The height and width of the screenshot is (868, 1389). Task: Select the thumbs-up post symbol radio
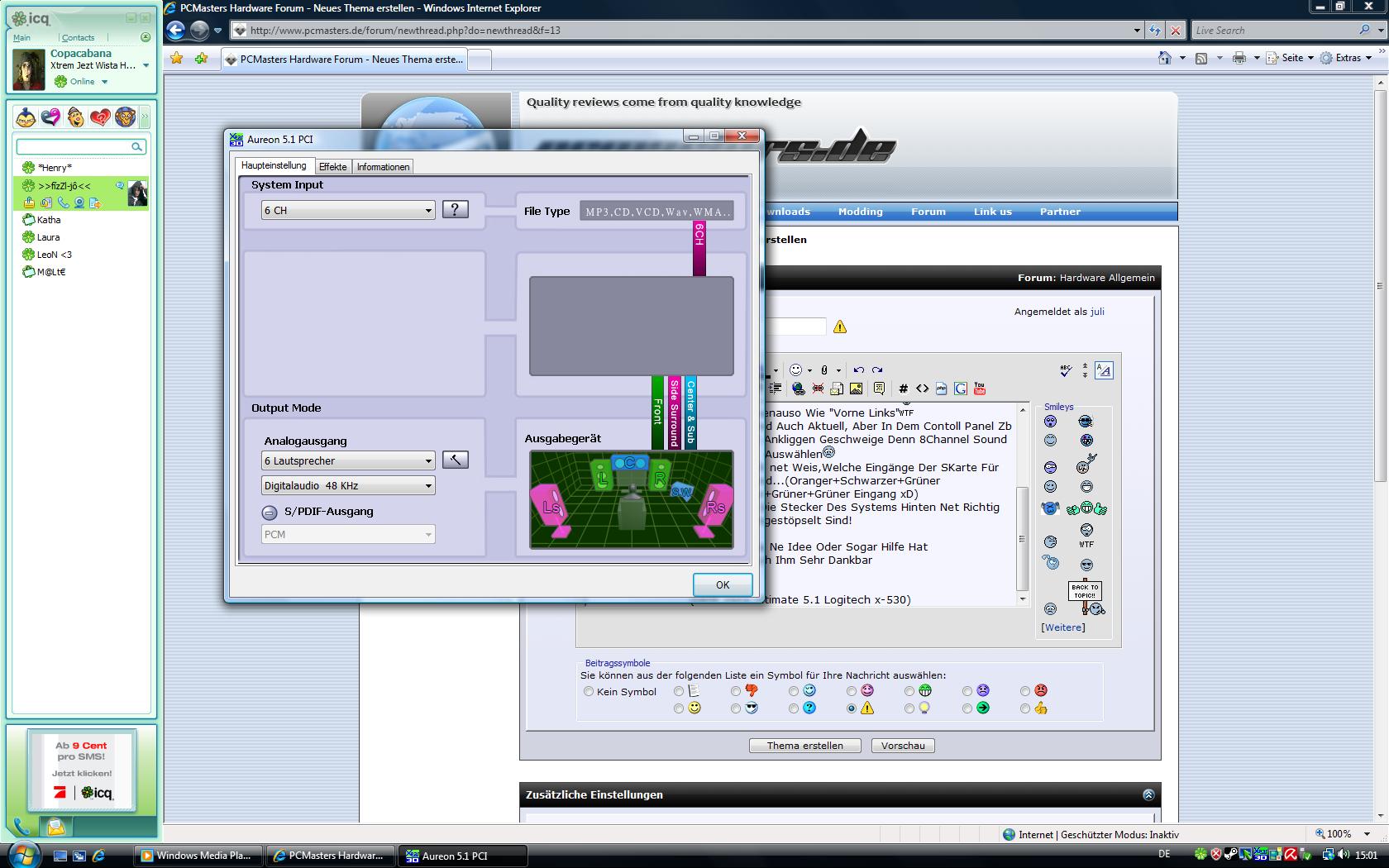pyautogui.click(x=1025, y=708)
